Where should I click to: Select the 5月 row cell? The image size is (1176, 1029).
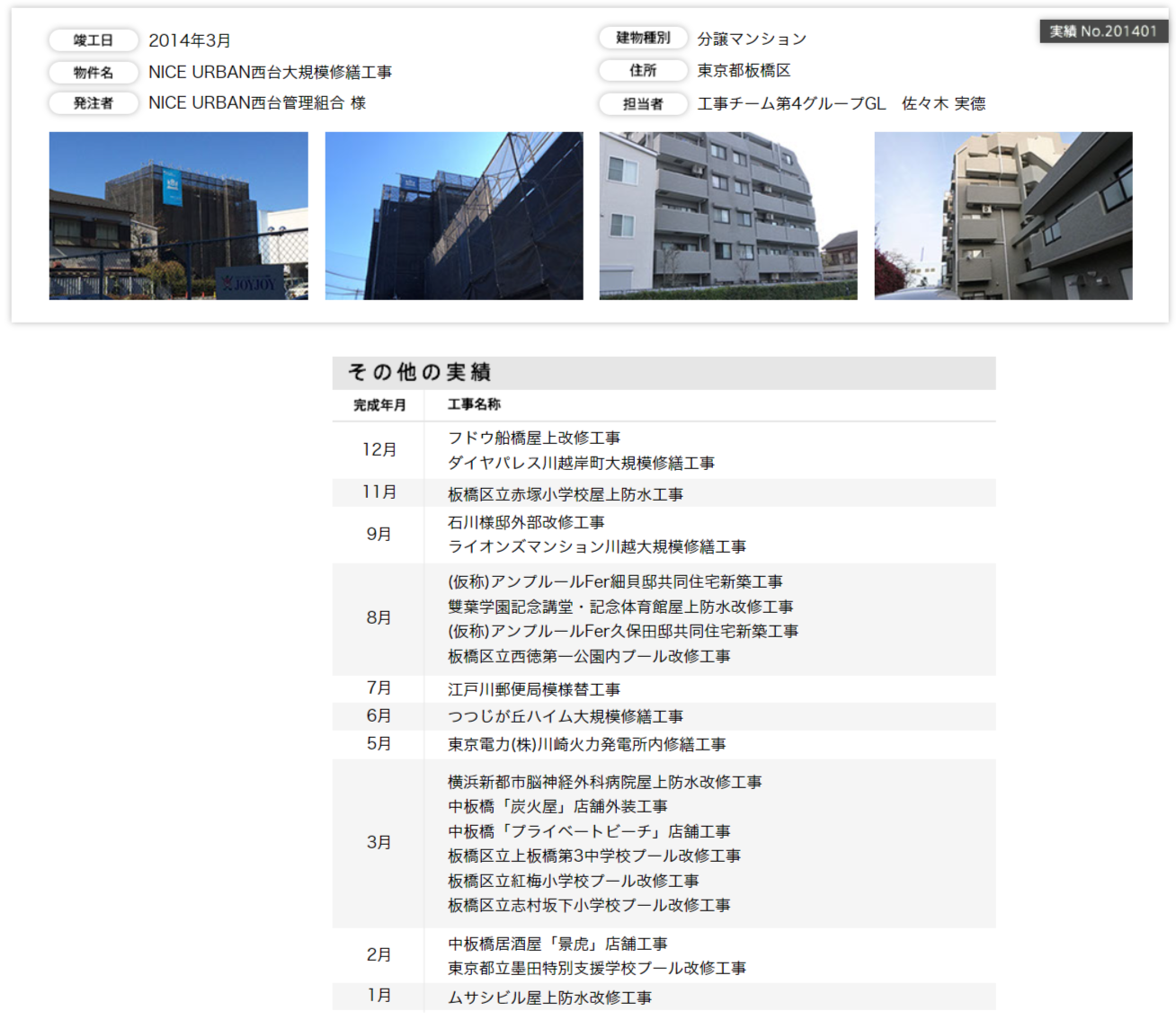(379, 744)
